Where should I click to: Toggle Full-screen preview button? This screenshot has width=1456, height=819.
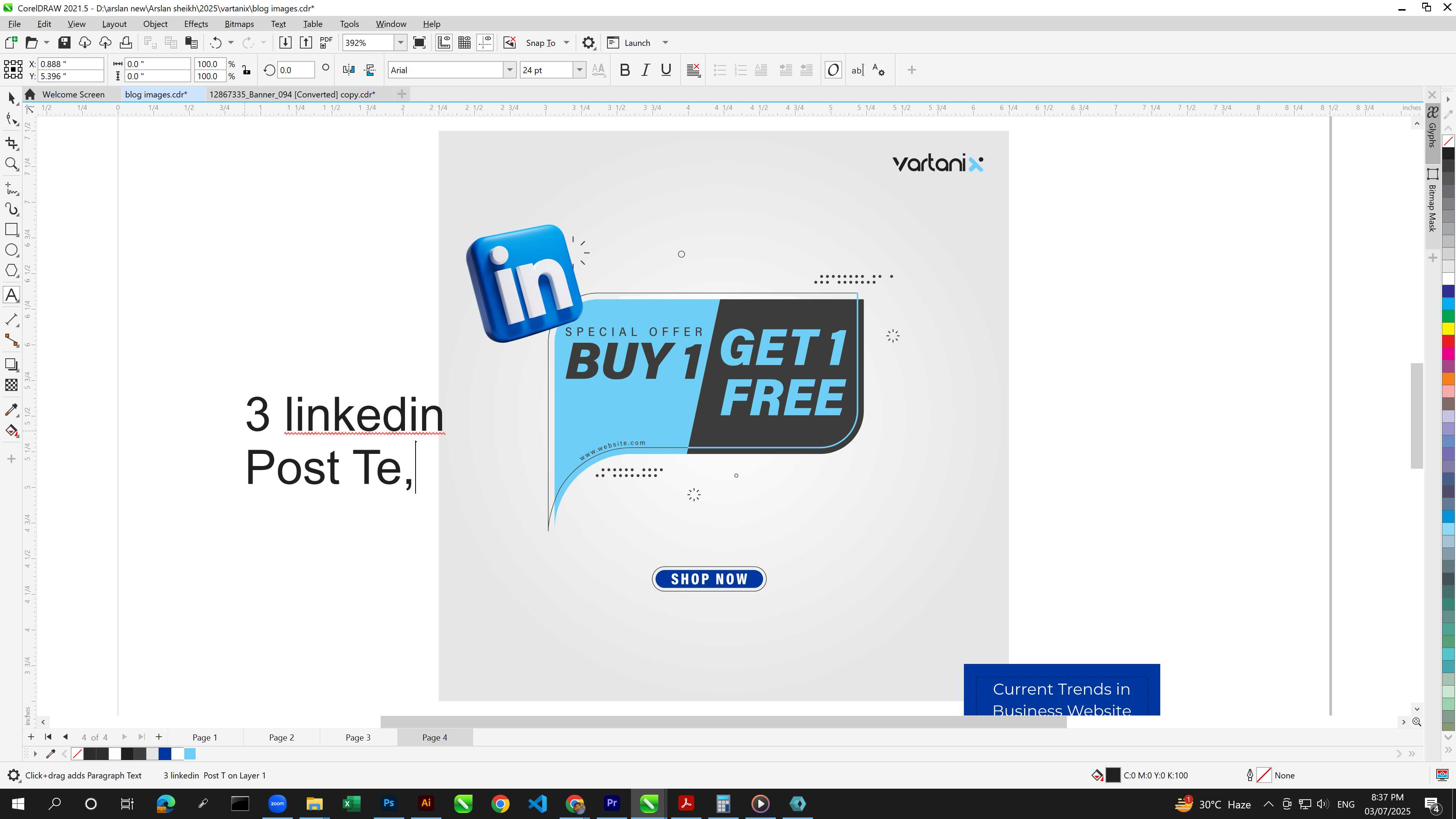click(419, 43)
